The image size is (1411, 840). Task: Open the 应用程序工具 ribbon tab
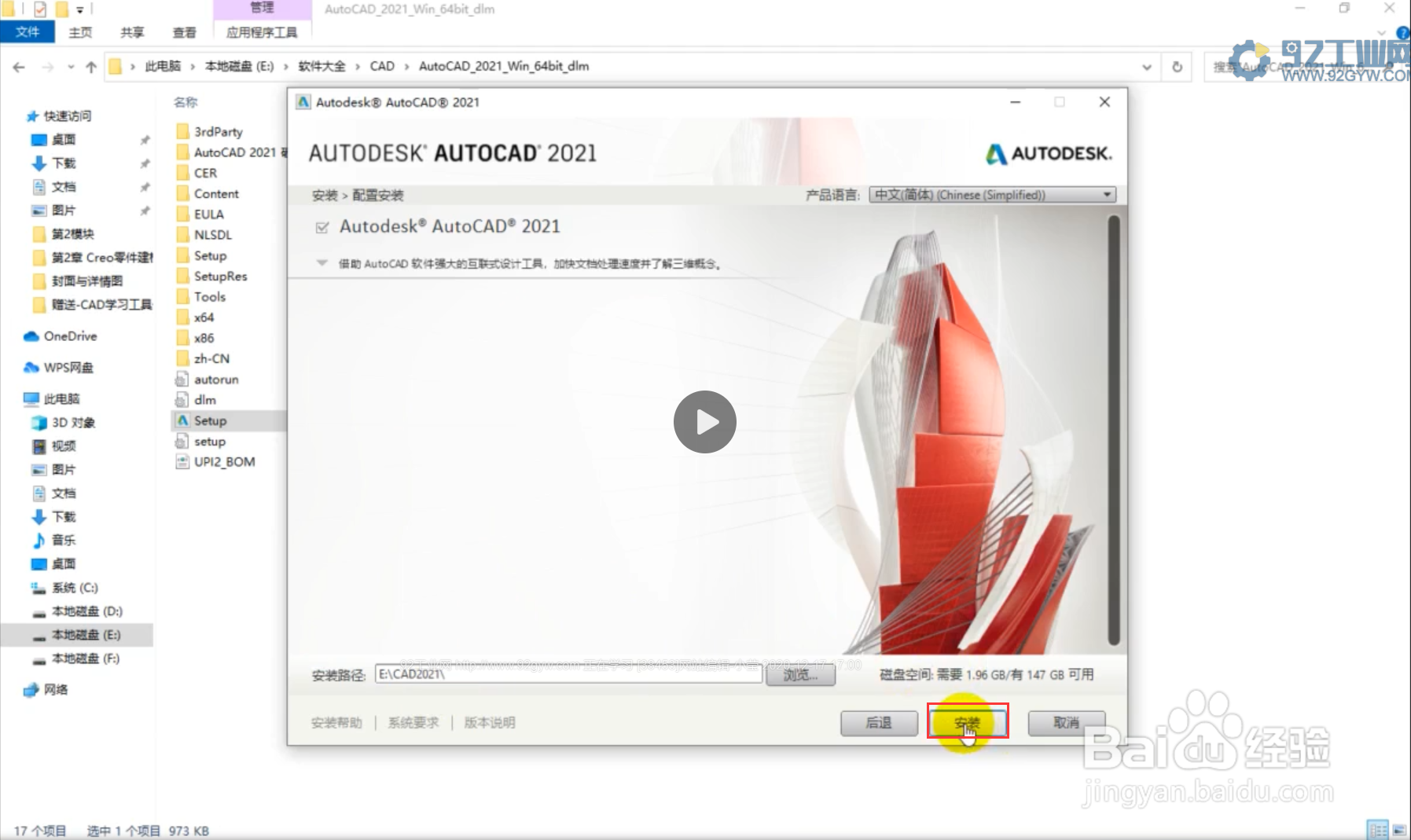coord(262,32)
